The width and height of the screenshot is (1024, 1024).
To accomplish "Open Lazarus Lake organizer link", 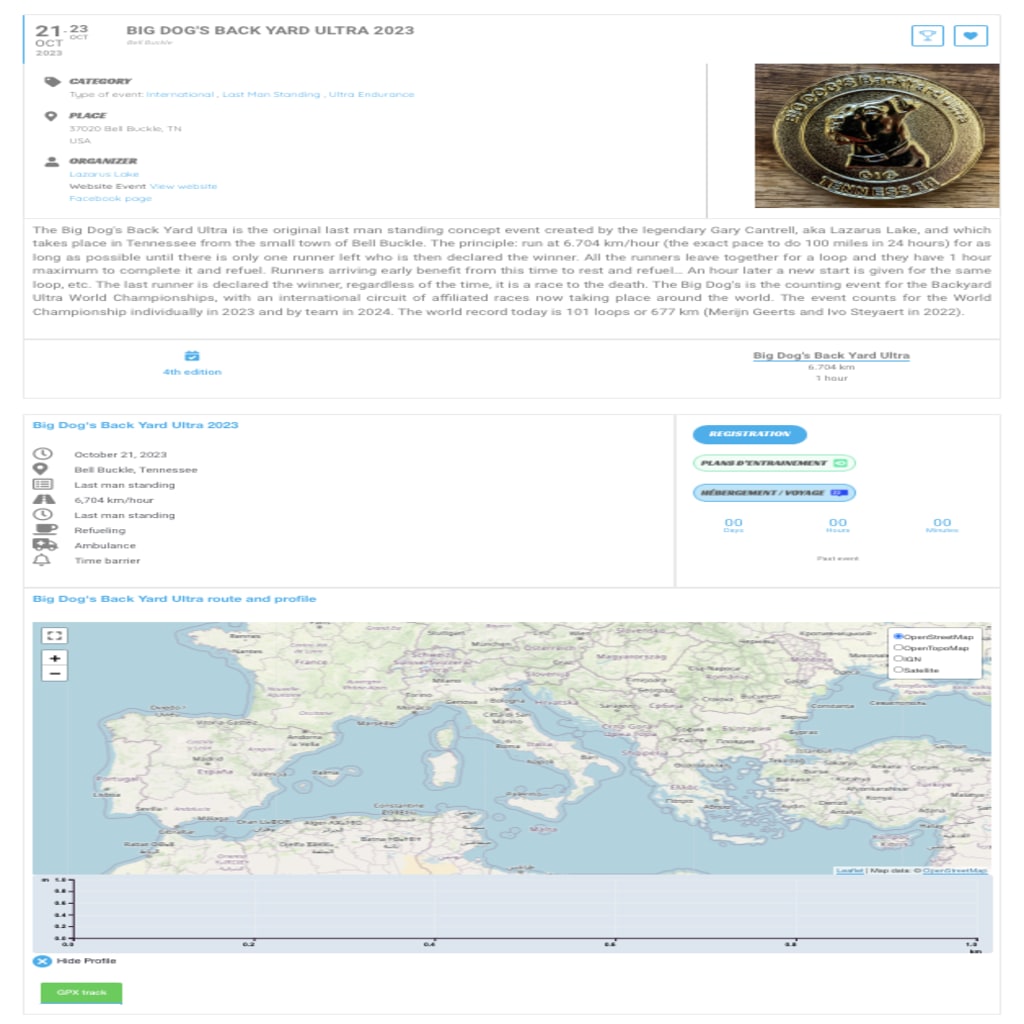I will [104, 174].
